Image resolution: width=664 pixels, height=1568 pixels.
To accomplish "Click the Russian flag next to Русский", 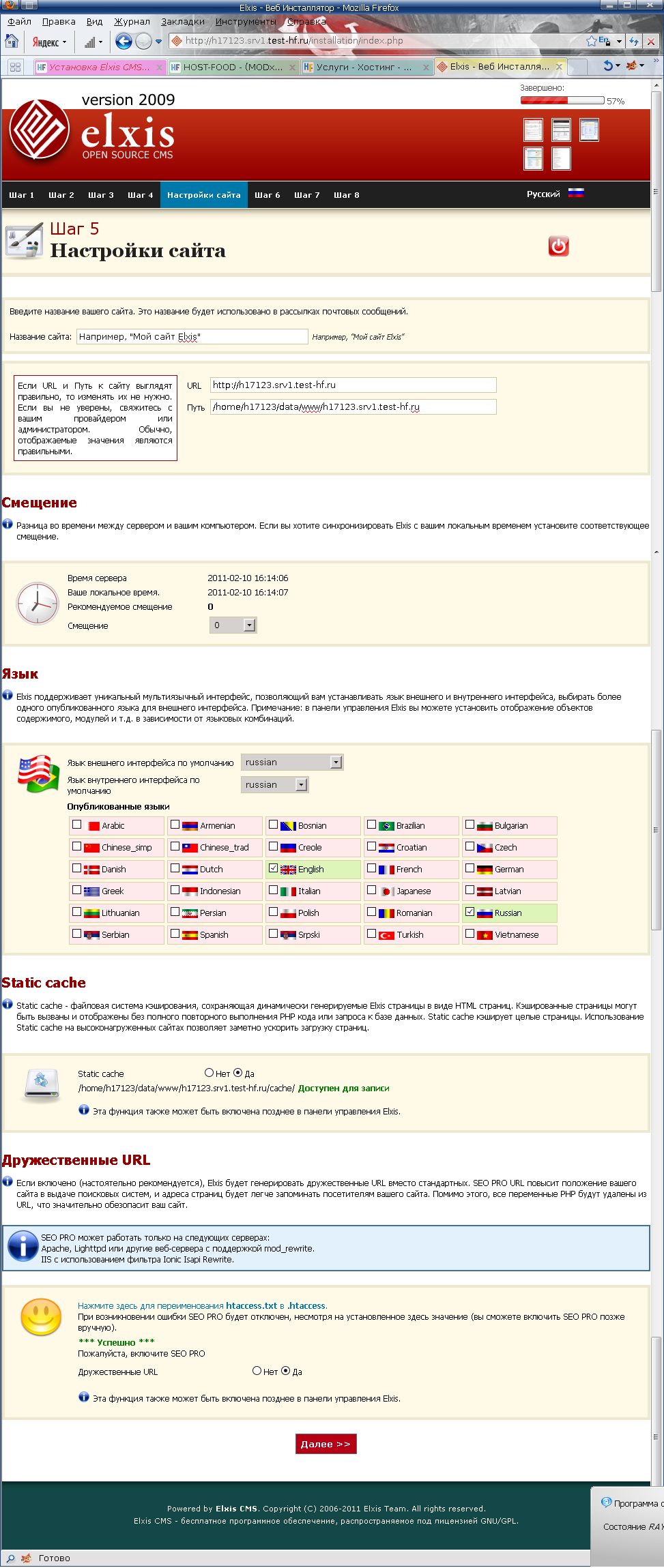I will (x=576, y=193).
